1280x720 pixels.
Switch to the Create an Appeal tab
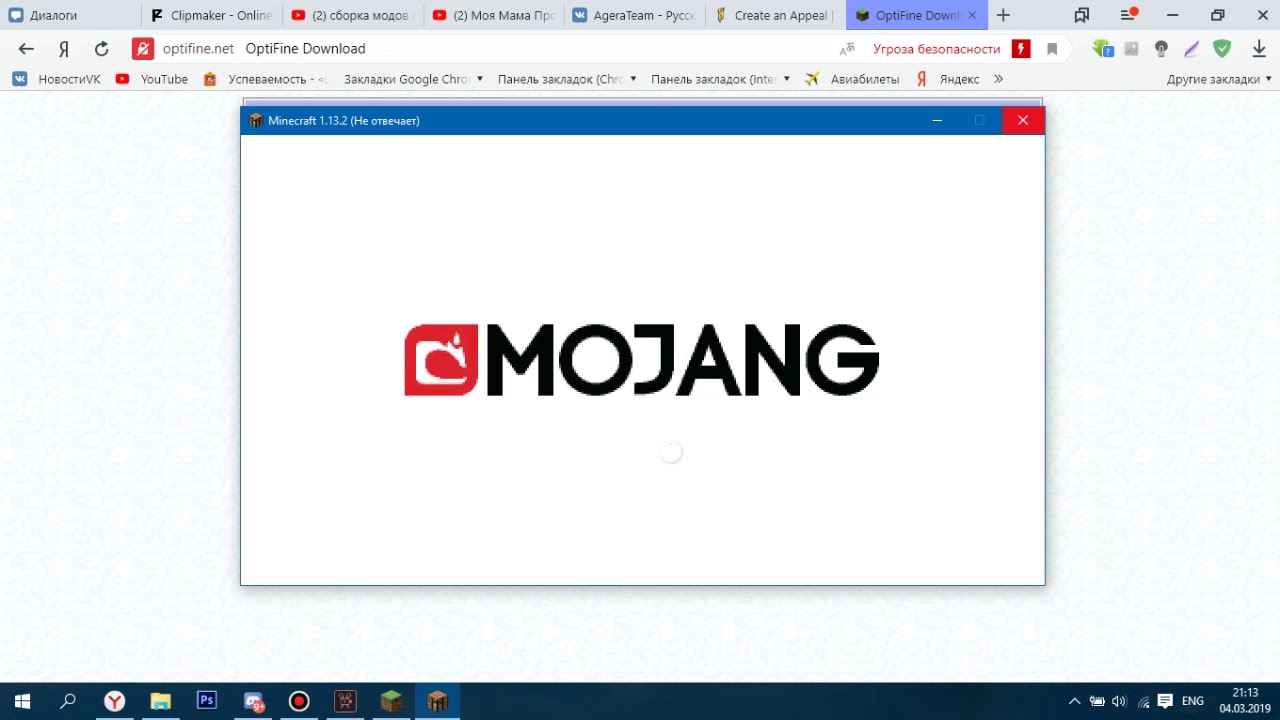(x=775, y=15)
